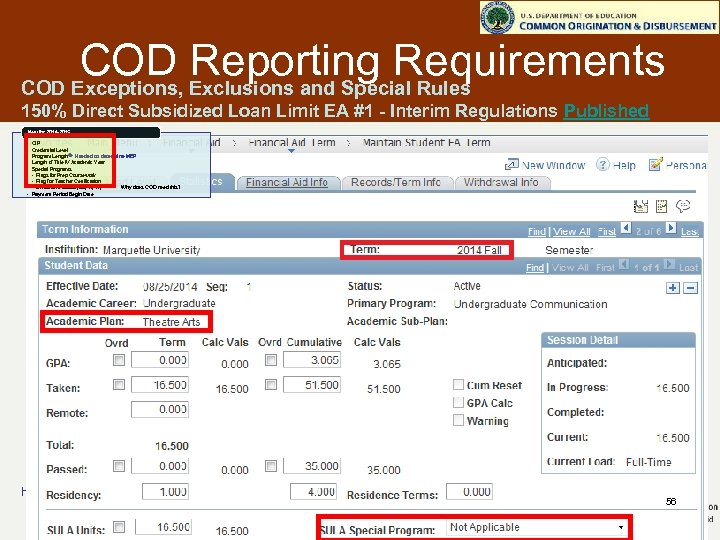
Task: Switch to Records/Term Info tab
Action: coord(396,183)
